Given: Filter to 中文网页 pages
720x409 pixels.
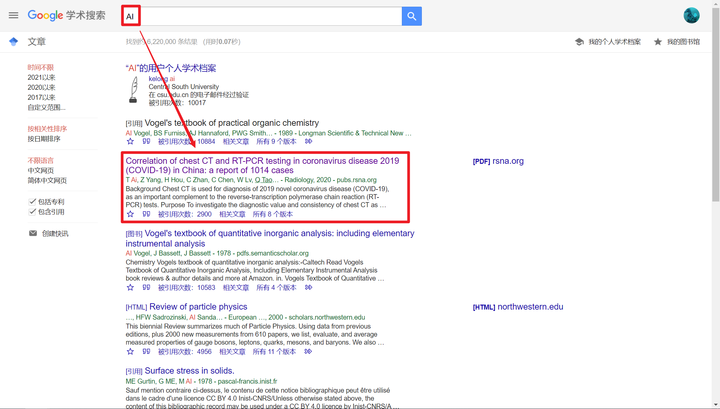Looking at the screenshot, I should tap(40, 170).
